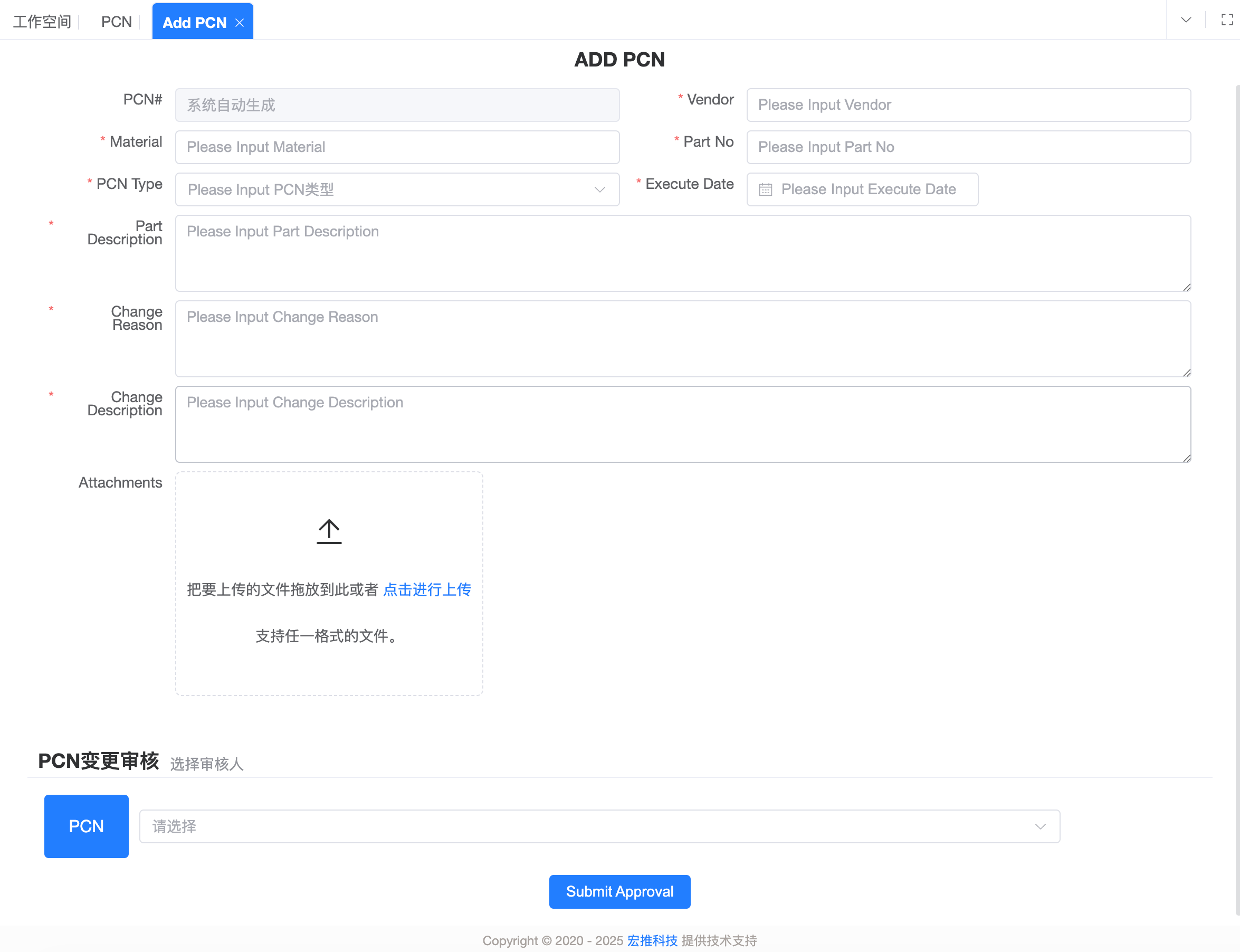Viewport: 1240px width, 952px height.
Task: Switch to the 工作空间 tab
Action: 42,22
